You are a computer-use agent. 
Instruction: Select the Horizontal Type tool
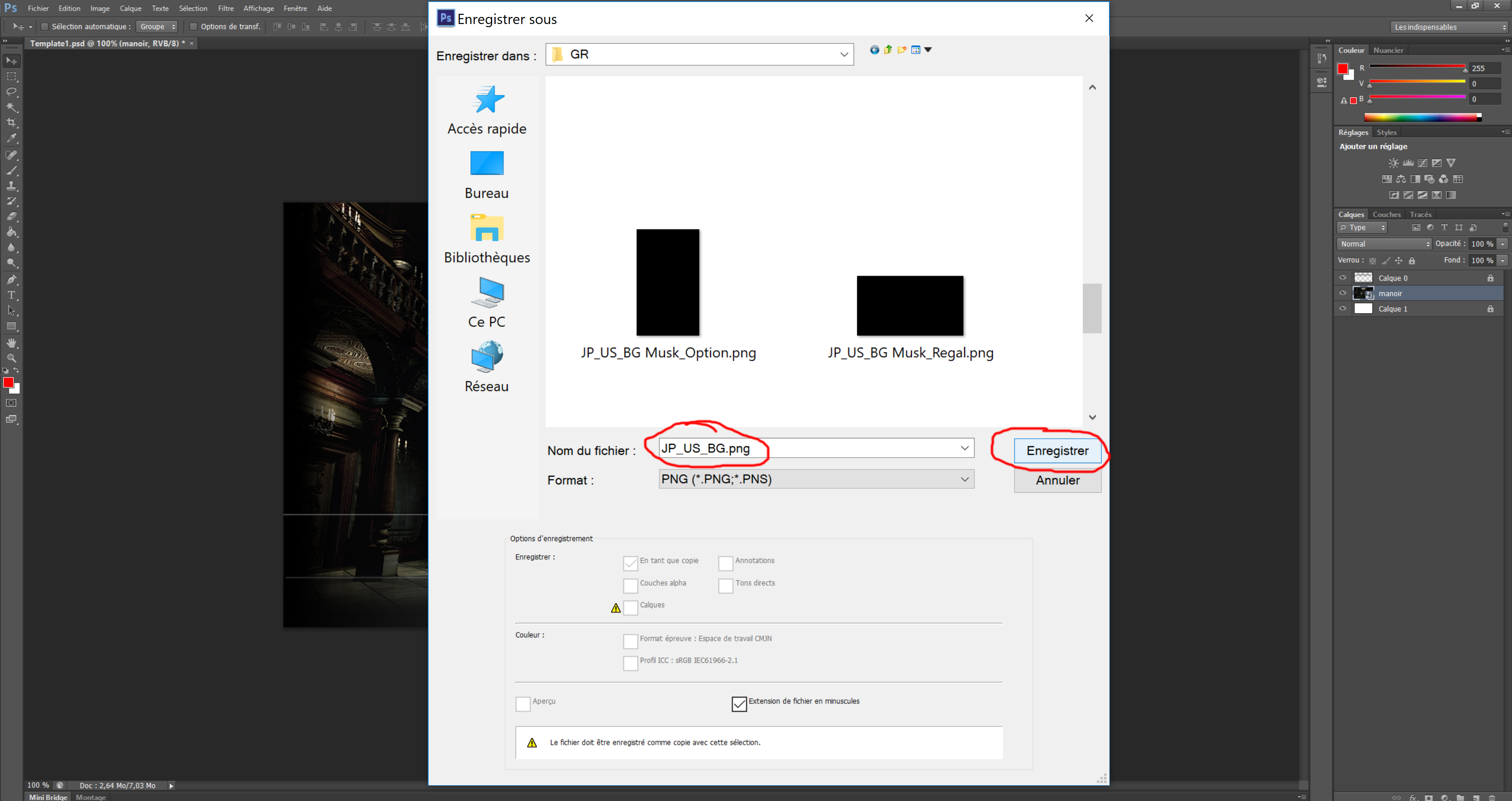coord(11,295)
